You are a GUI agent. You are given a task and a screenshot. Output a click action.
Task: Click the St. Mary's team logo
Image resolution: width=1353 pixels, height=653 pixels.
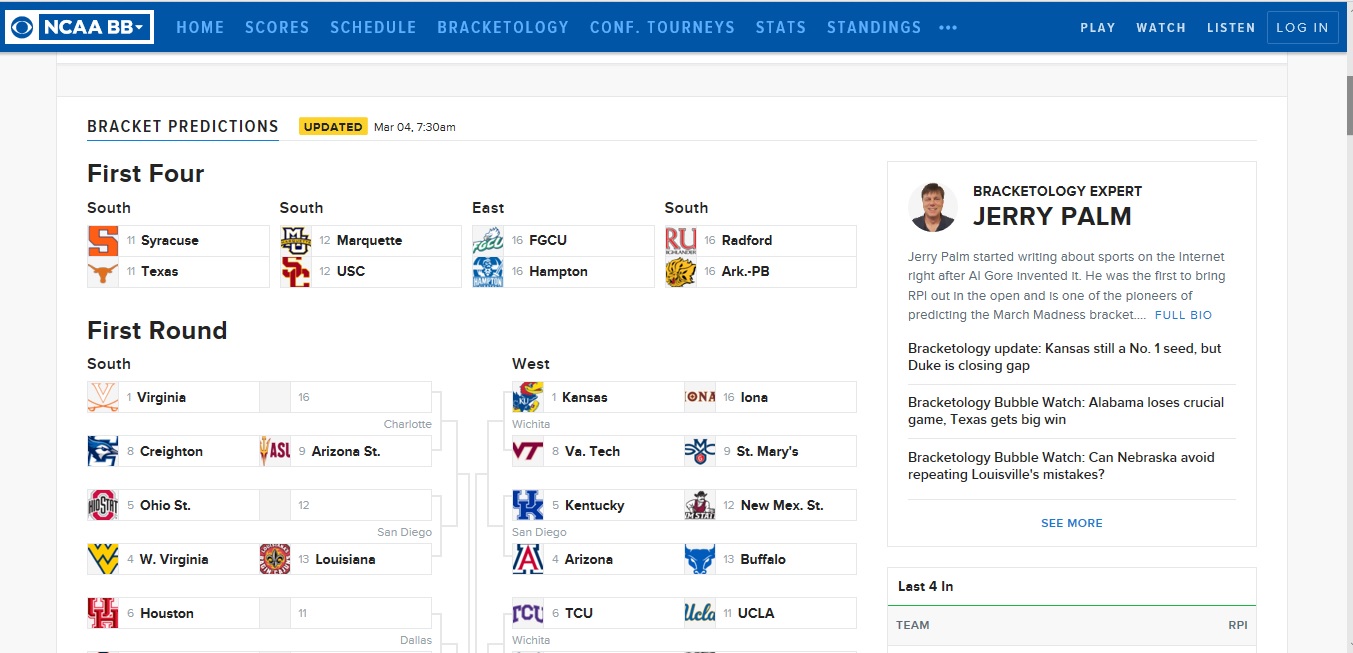point(700,451)
